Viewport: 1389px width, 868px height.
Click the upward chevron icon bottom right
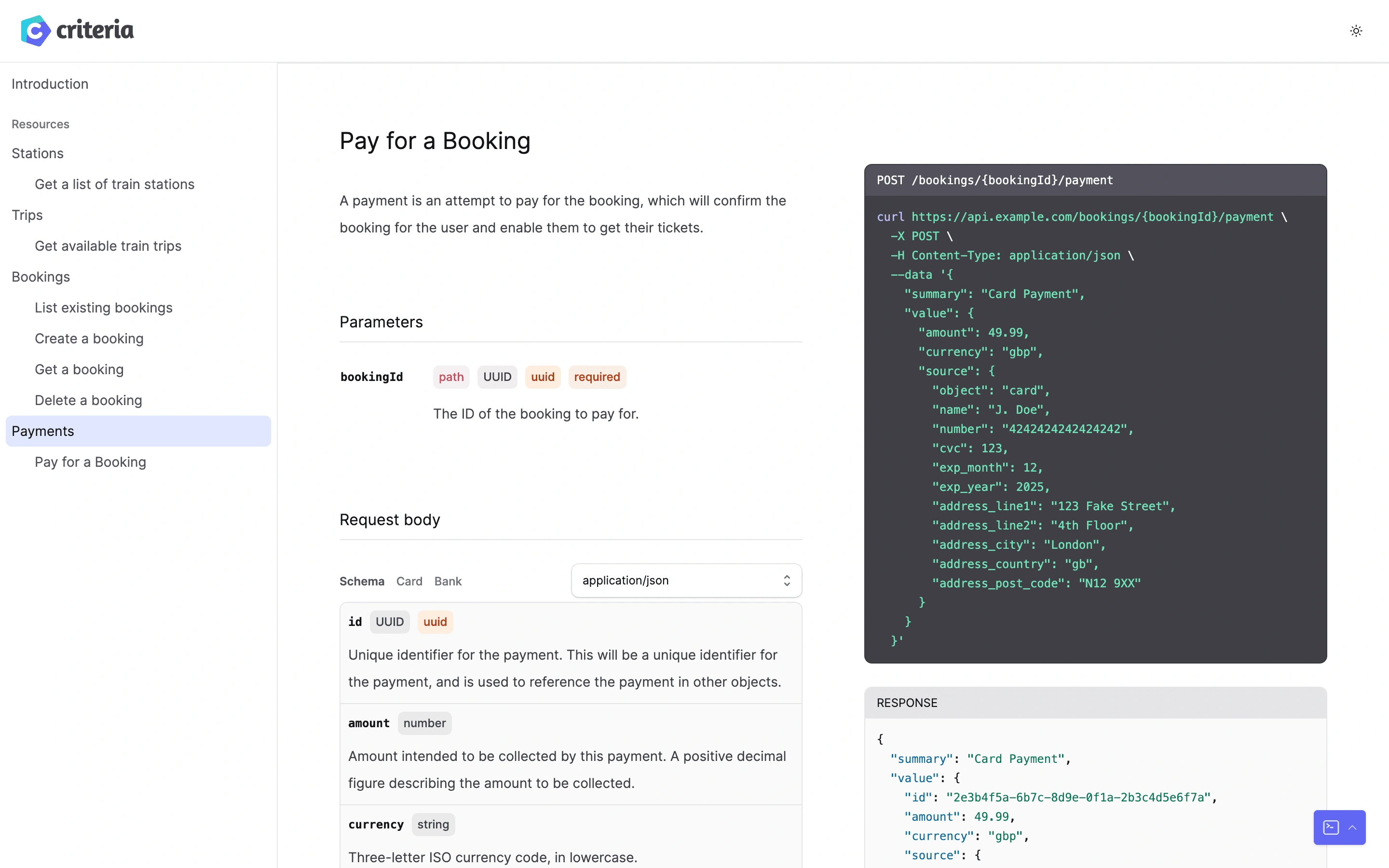pyautogui.click(x=1353, y=826)
